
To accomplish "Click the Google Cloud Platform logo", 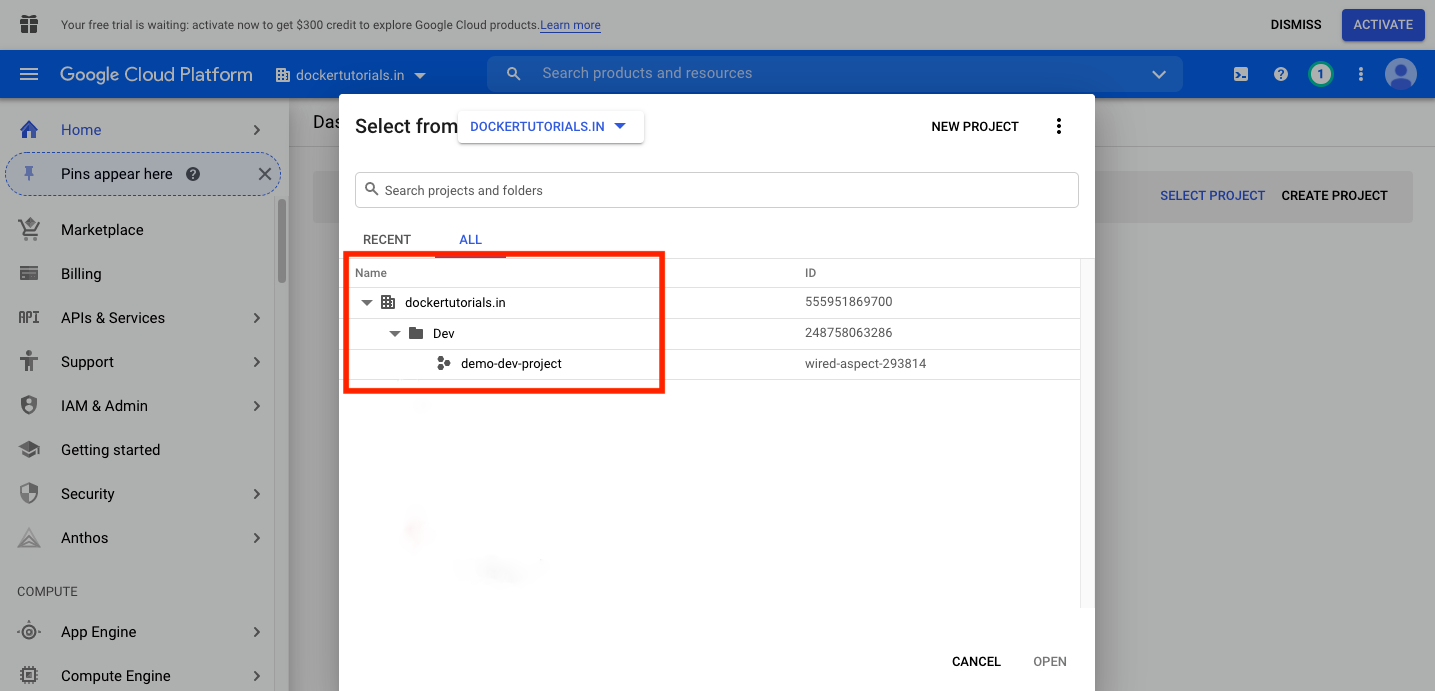I will tap(156, 74).
